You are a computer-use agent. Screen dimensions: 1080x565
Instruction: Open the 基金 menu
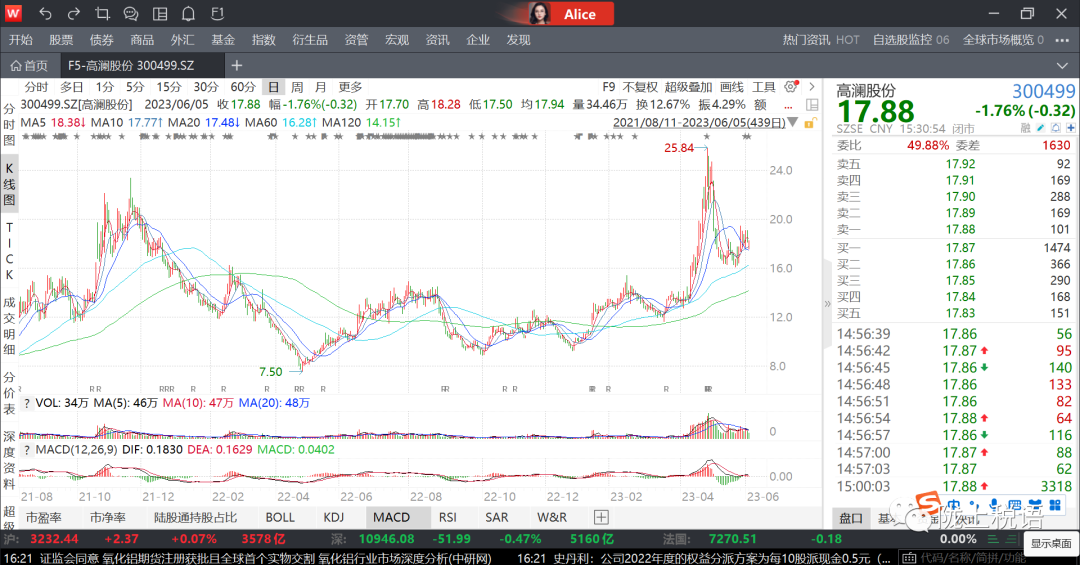pyautogui.click(x=223, y=40)
